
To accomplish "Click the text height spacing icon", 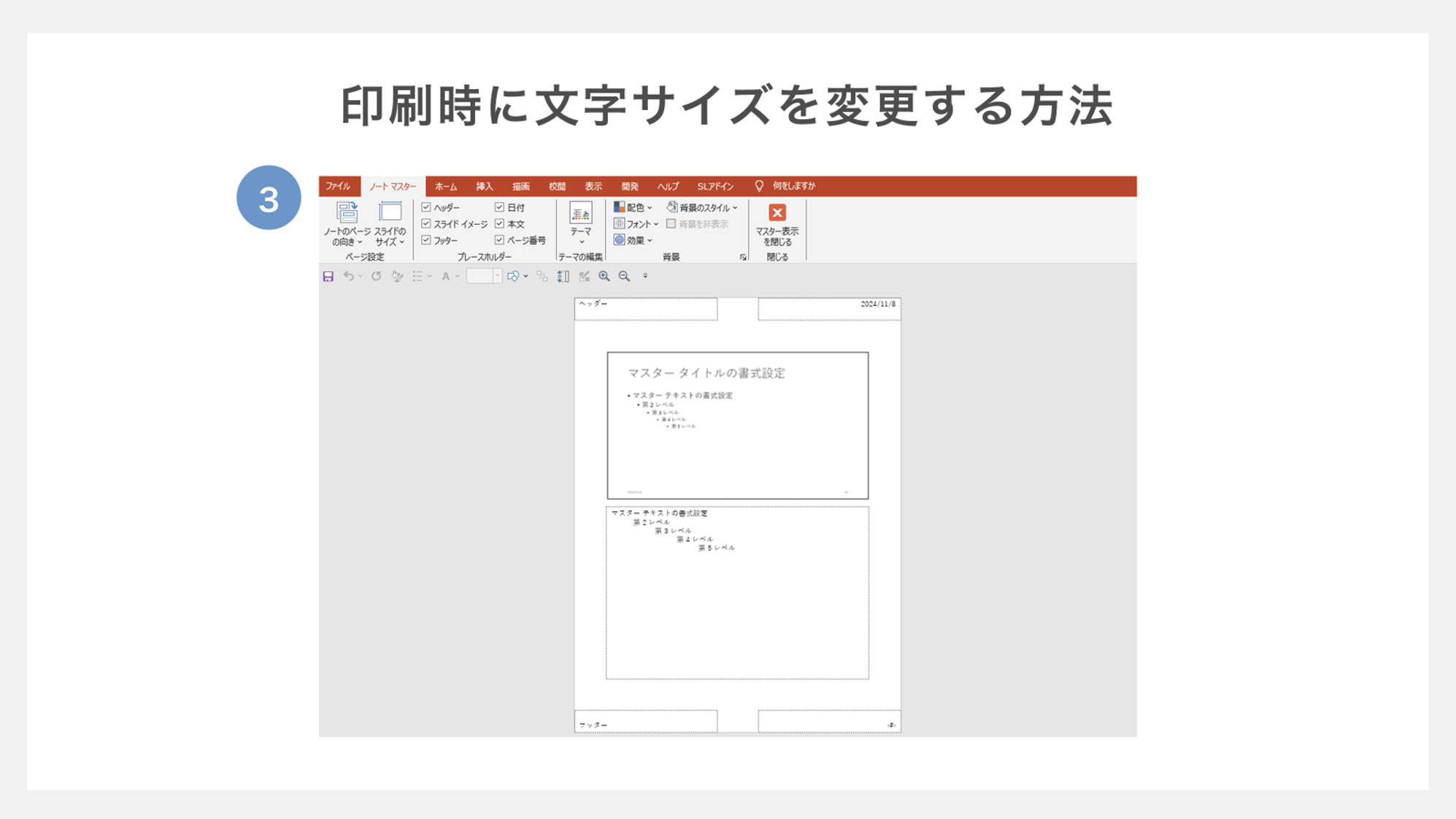I will [x=563, y=276].
